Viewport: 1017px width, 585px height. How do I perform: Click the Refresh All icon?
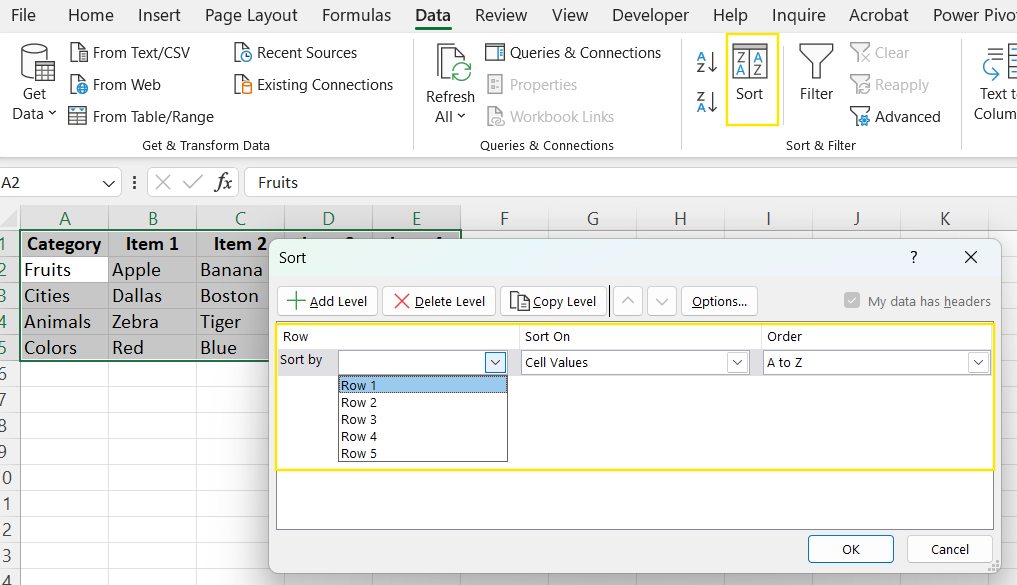click(x=451, y=64)
